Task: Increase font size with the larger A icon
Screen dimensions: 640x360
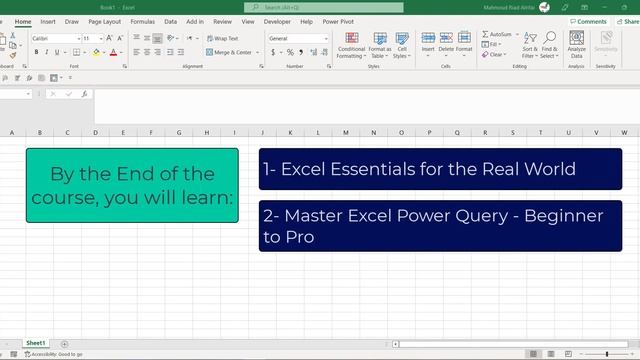Action: 109,38
